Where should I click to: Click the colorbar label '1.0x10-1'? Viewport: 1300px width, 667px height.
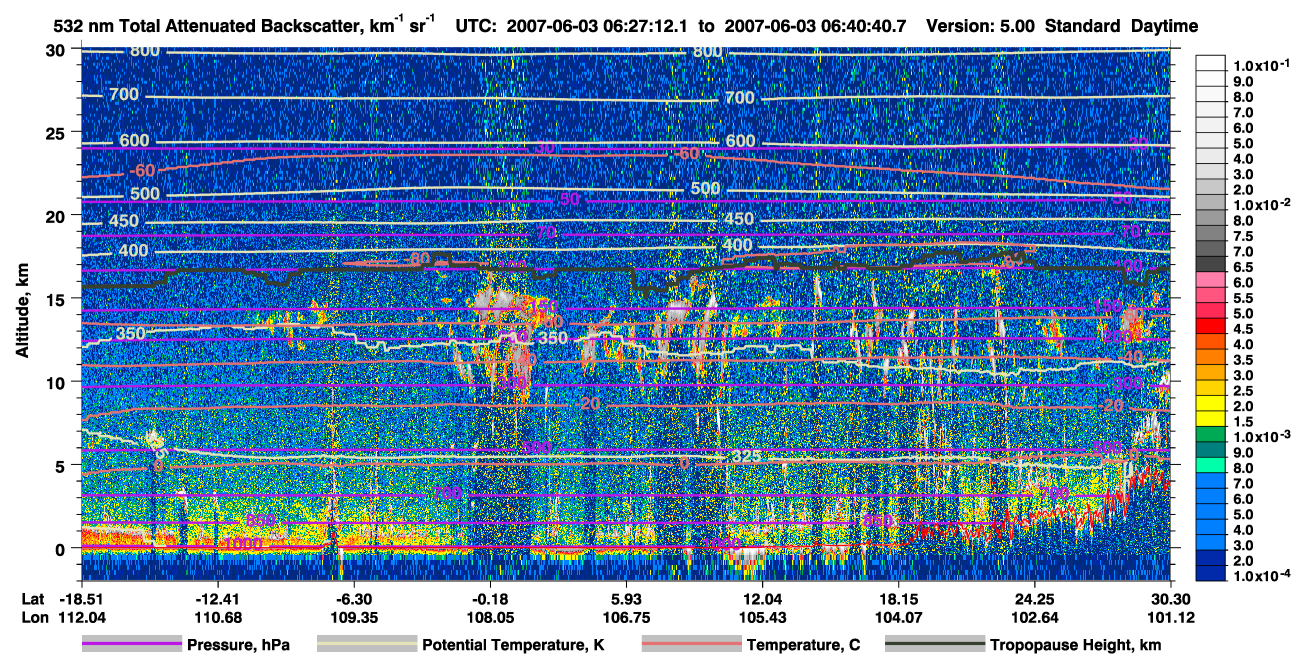(1260, 64)
